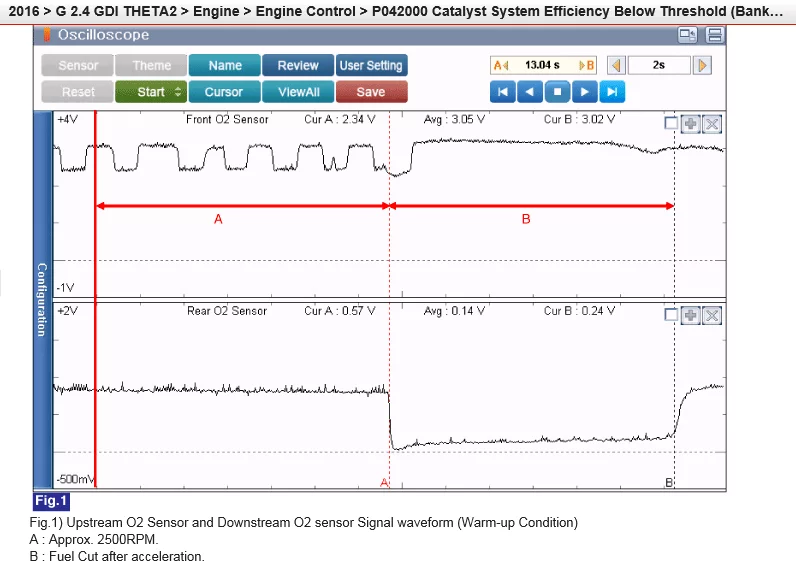796x561 pixels.
Task: Toggle the Rear O2 Sensor channel checkbox
Action: 671,315
